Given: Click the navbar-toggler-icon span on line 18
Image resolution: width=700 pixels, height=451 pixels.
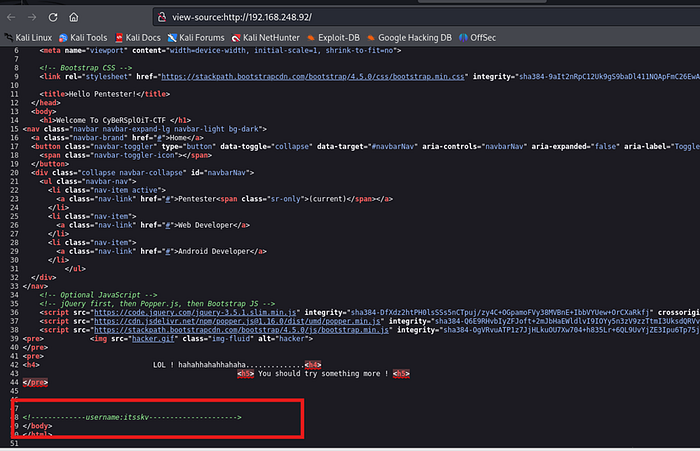Looking at the screenshot, I should tap(125, 155).
